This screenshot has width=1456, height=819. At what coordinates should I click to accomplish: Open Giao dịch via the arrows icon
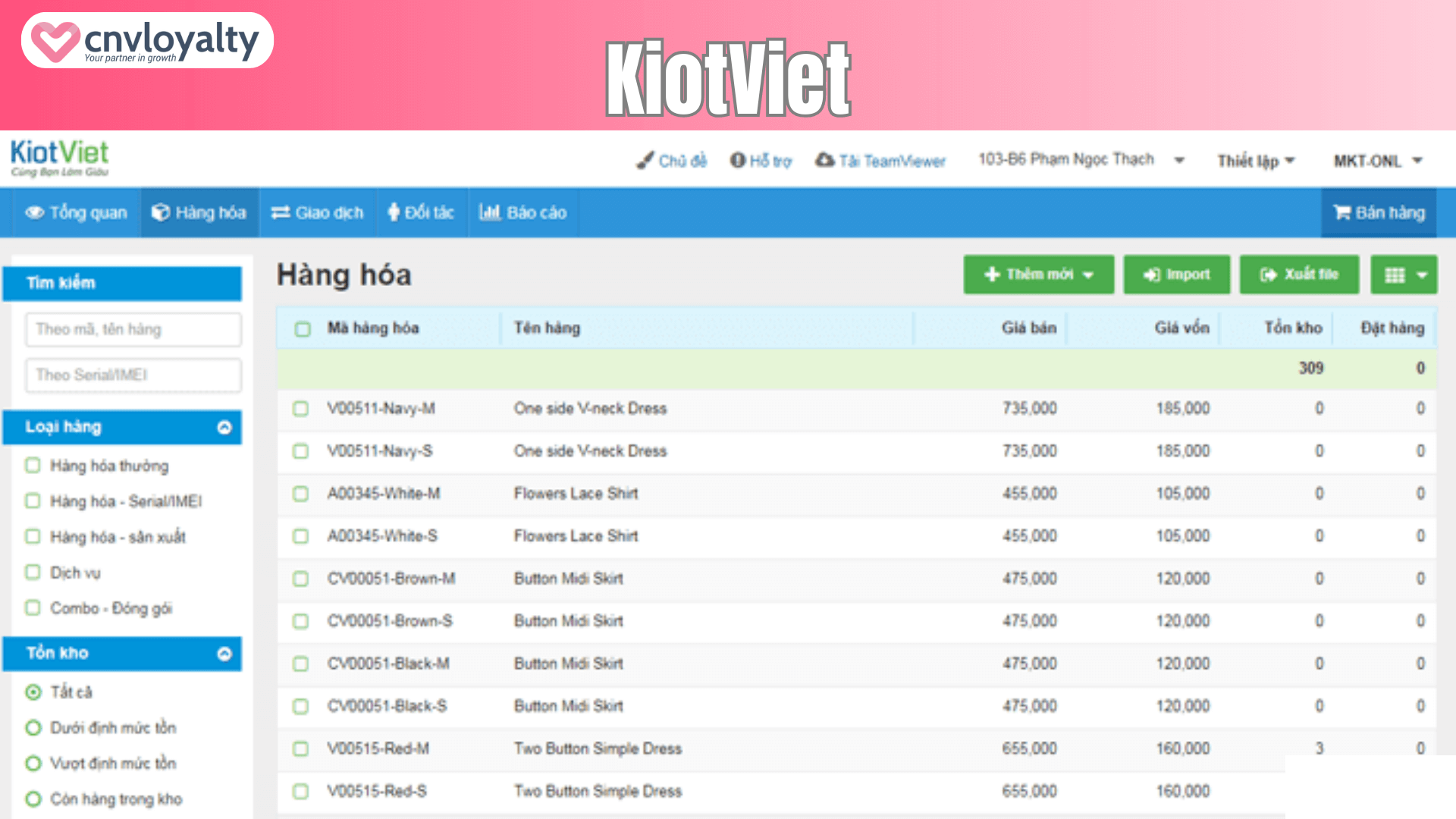[x=318, y=213]
